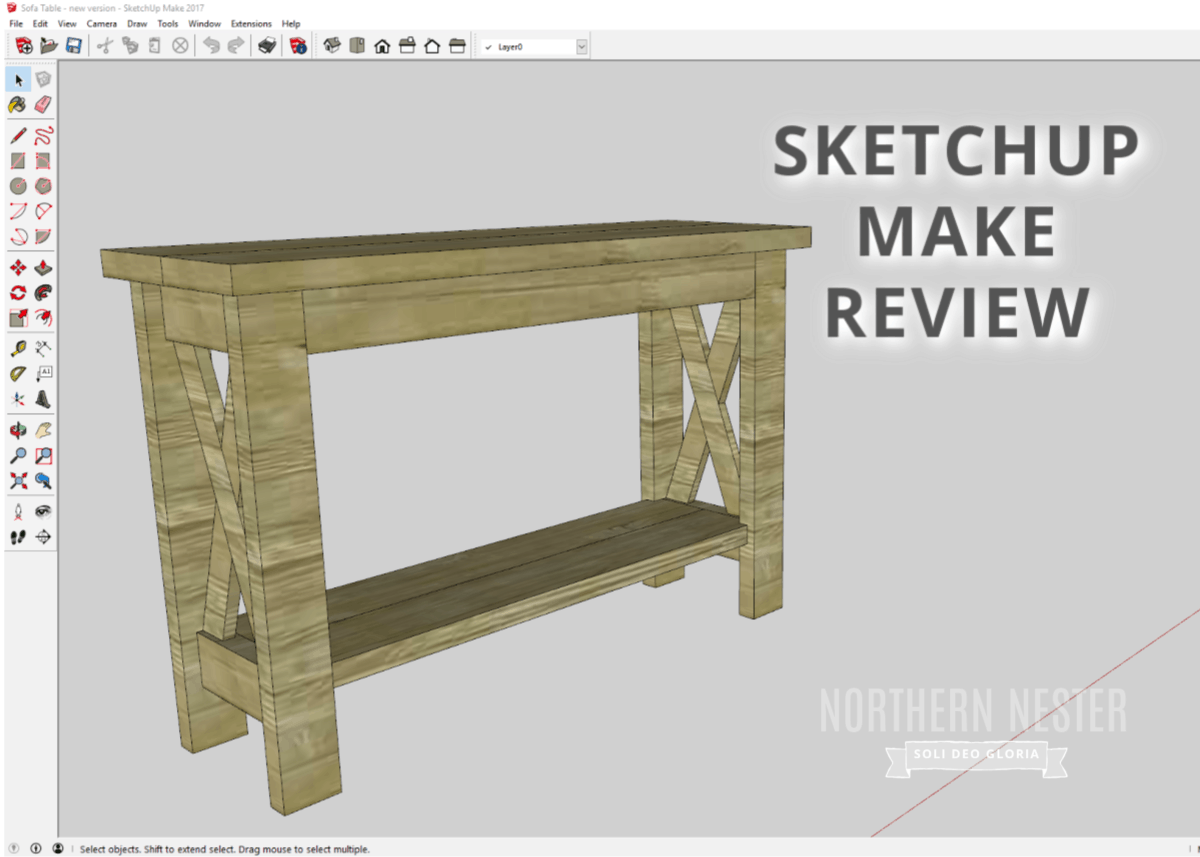Choose the Zoom magnifier tool
The image size is (1200, 857).
pos(18,455)
